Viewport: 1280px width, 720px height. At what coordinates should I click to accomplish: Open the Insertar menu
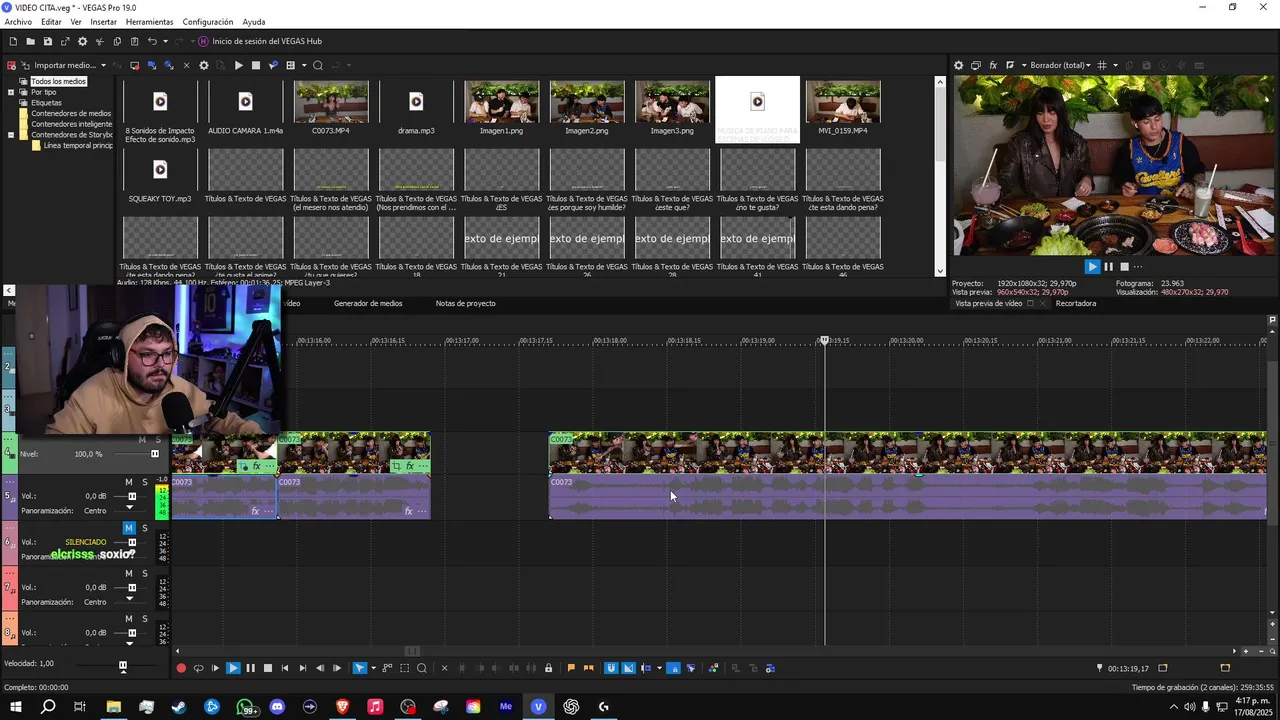103,21
